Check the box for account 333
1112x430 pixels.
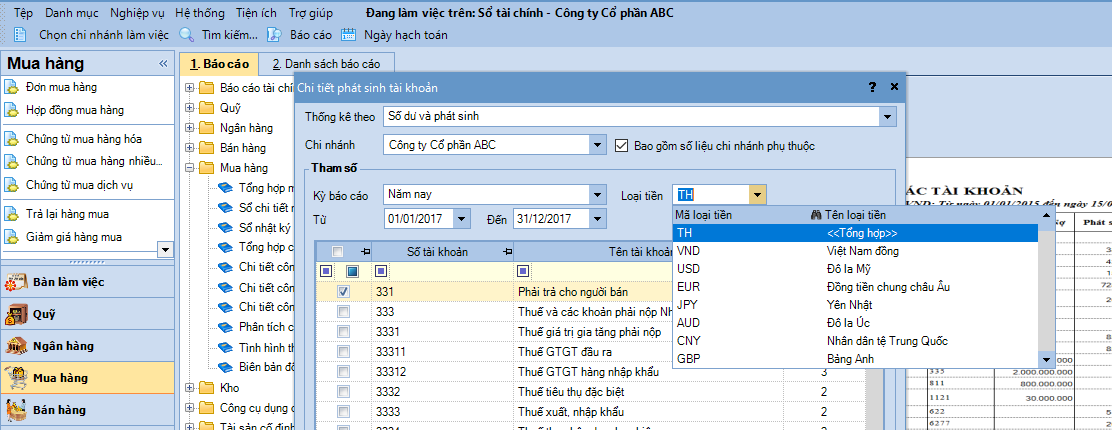(344, 313)
